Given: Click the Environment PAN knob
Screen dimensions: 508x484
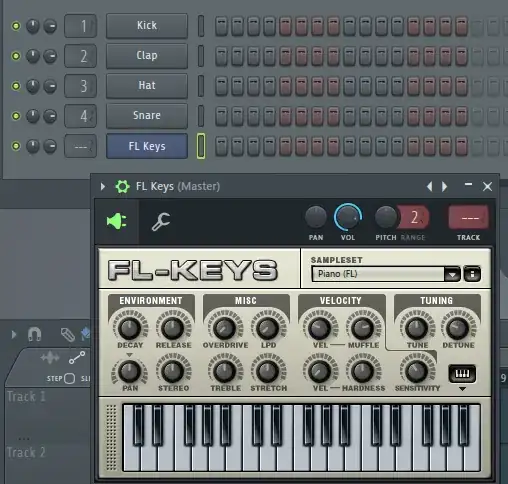Looking at the screenshot, I should point(130,371).
